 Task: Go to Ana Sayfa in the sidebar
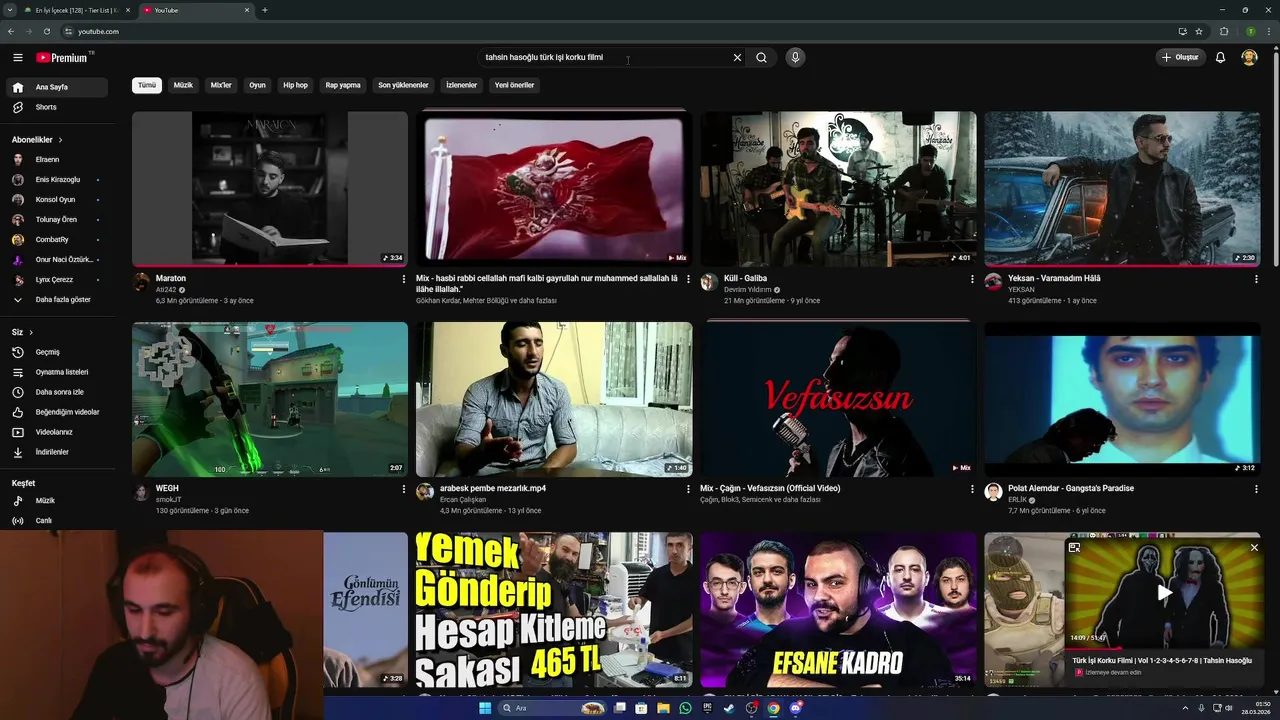click(x=55, y=87)
